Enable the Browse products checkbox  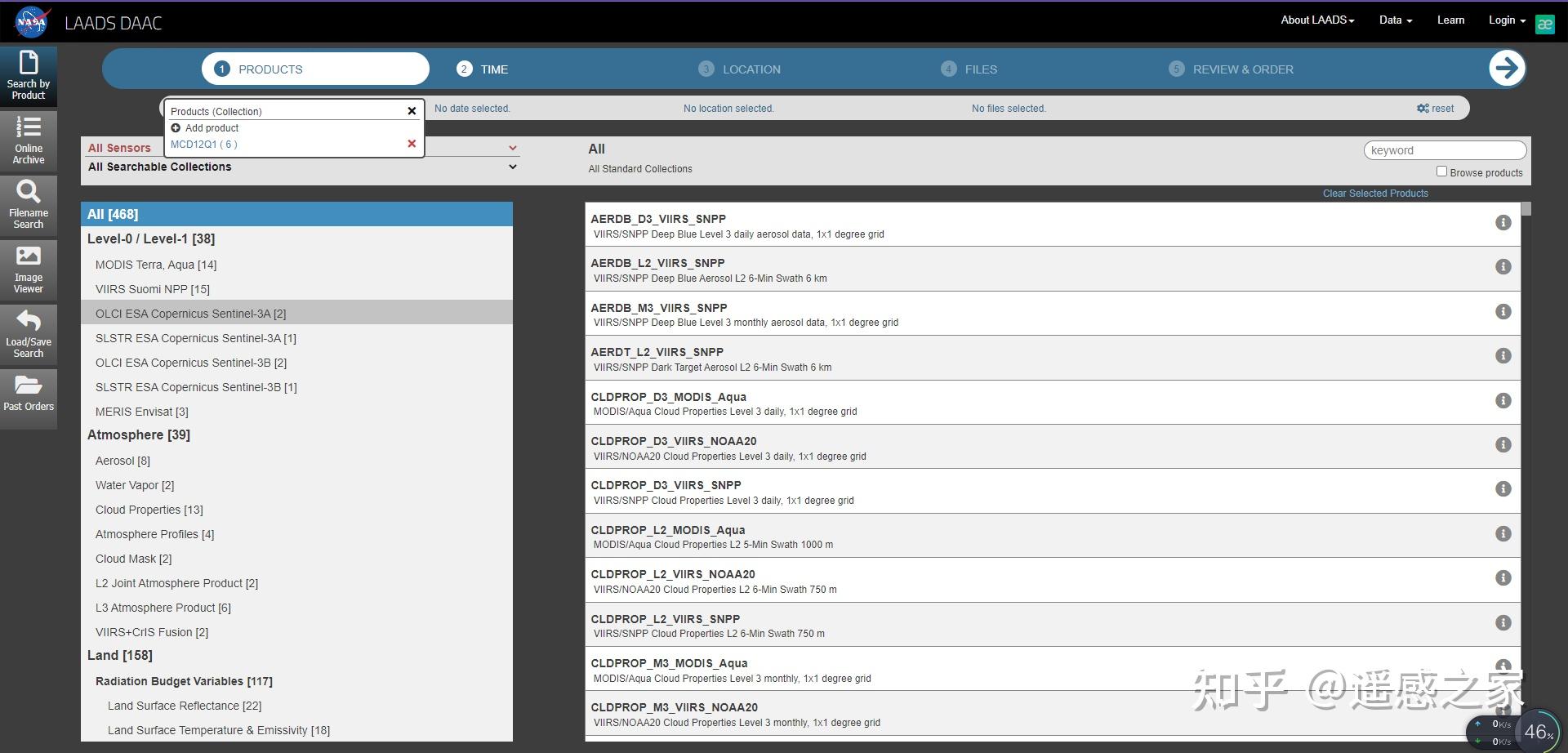(1441, 172)
